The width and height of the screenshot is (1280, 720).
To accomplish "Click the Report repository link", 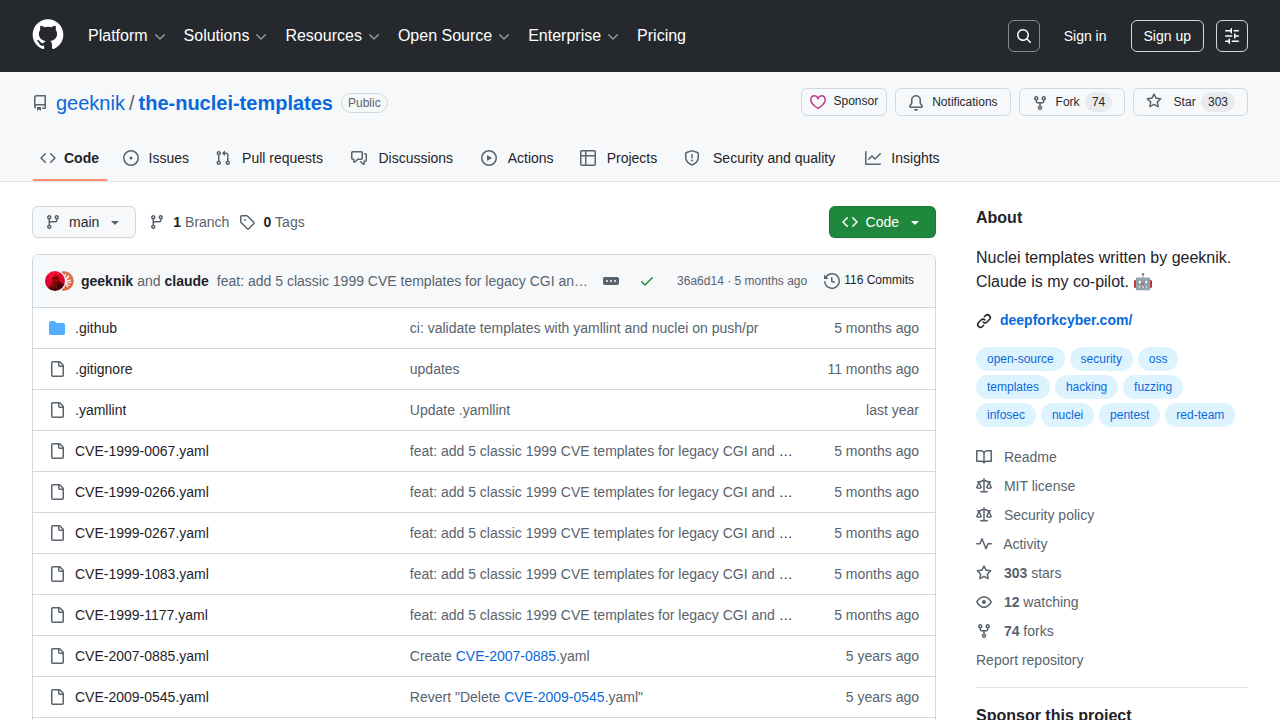I will tap(1030, 660).
